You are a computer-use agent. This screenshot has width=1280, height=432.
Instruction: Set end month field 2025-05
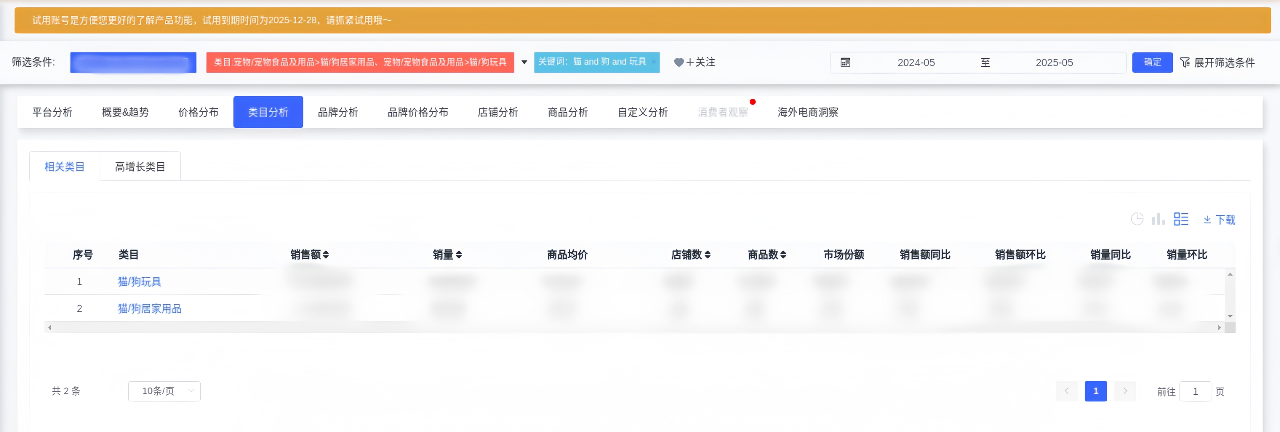(1054, 62)
